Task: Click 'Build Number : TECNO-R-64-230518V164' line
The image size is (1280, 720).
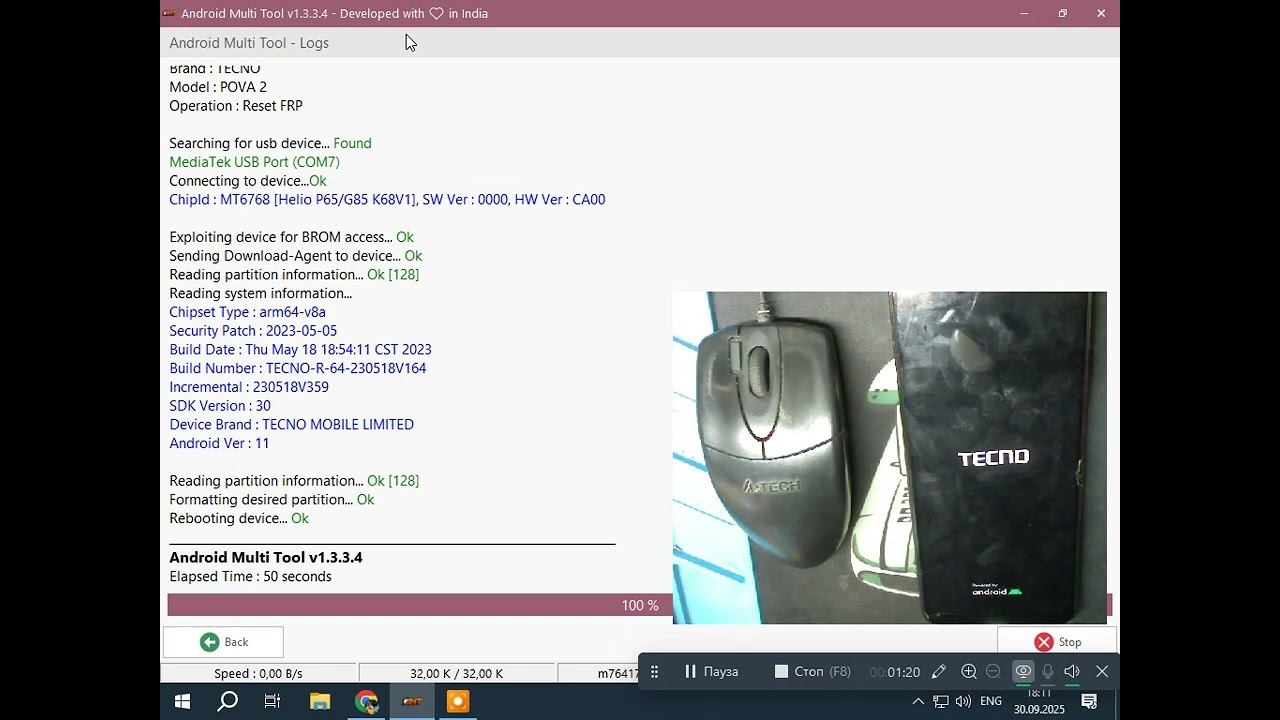Action: (298, 368)
